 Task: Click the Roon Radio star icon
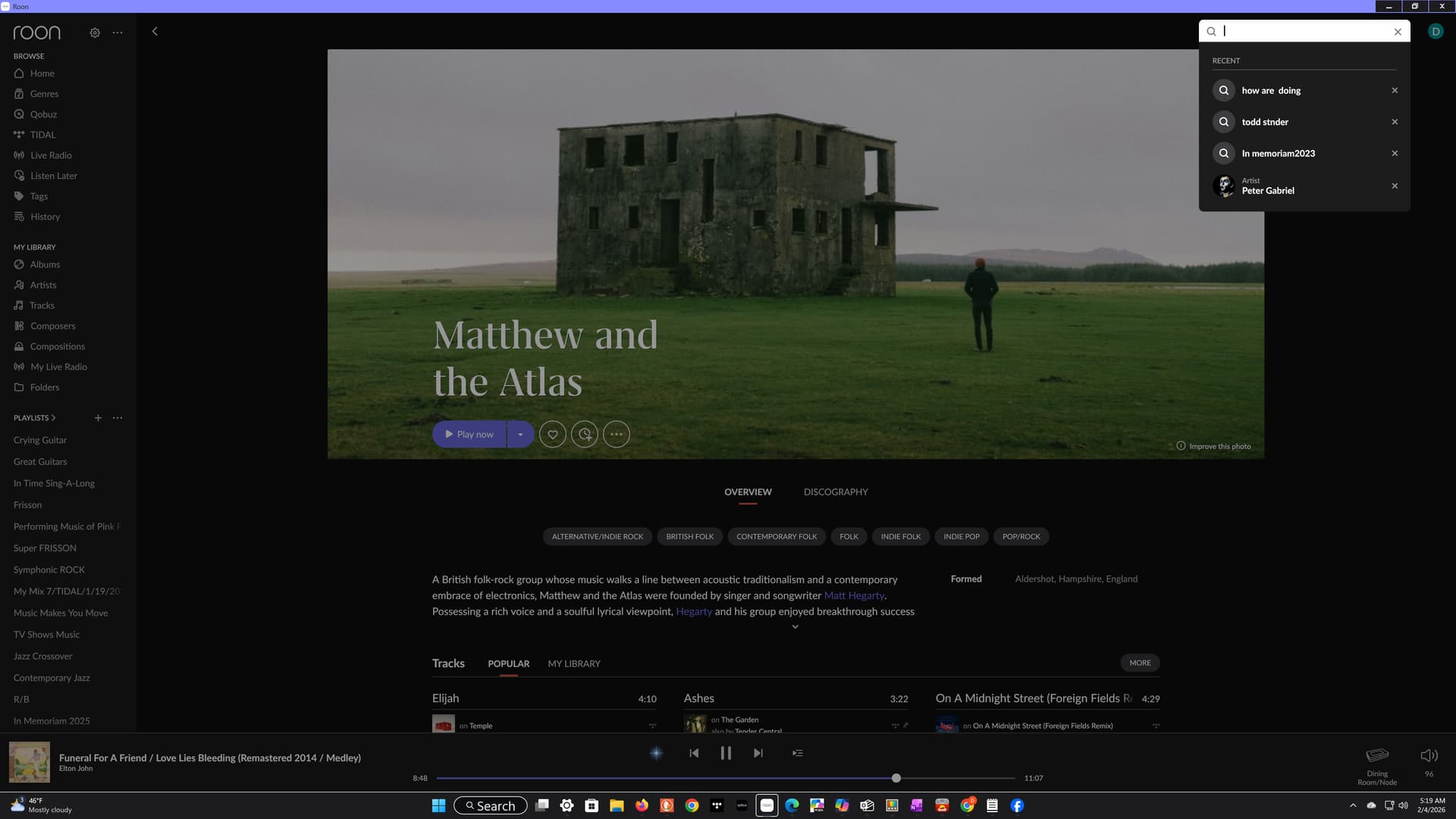tap(657, 753)
